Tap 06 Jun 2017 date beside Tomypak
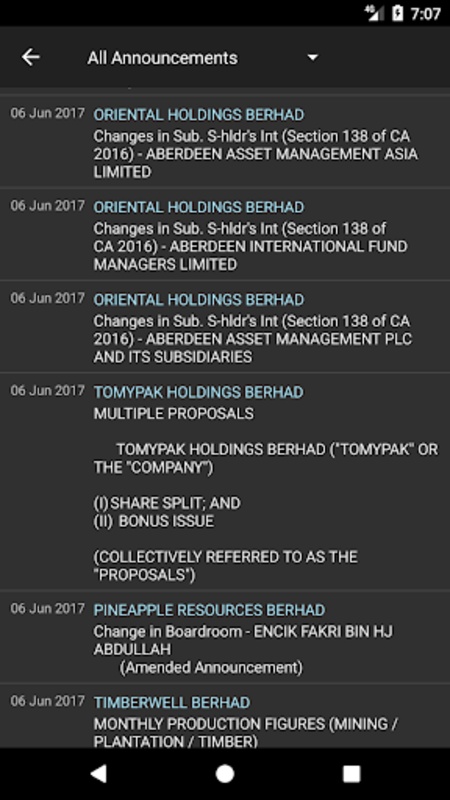The height and width of the screenshot is (800, 450). click(47, 391)
